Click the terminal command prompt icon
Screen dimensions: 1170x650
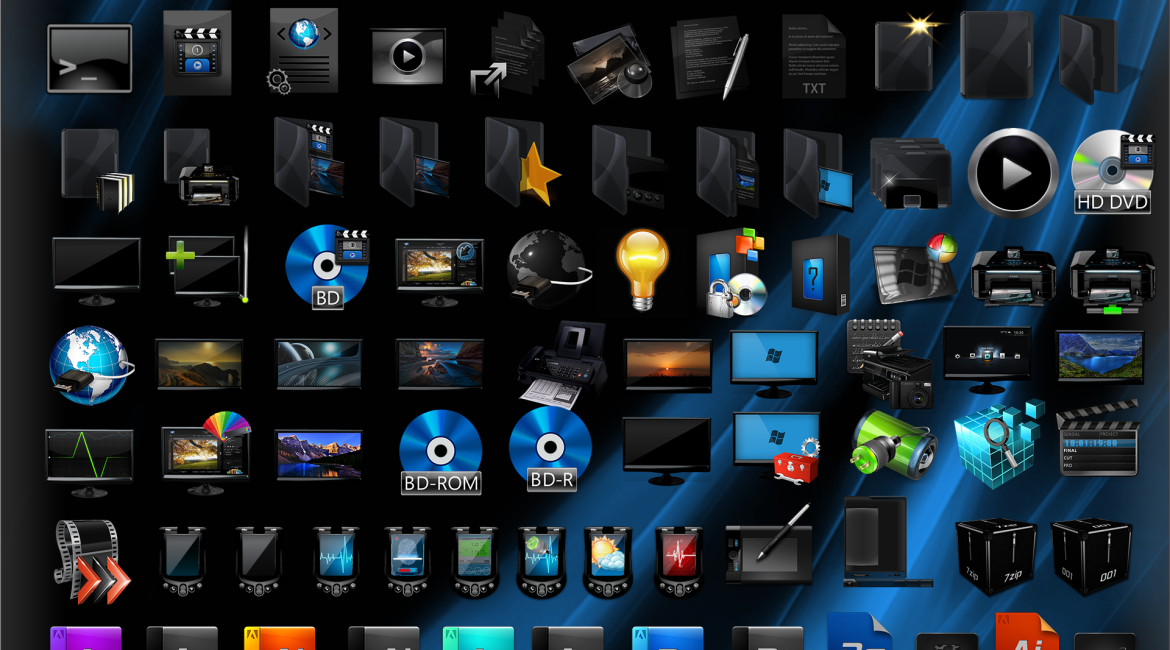pyautogui.click(x=89, y=58)
